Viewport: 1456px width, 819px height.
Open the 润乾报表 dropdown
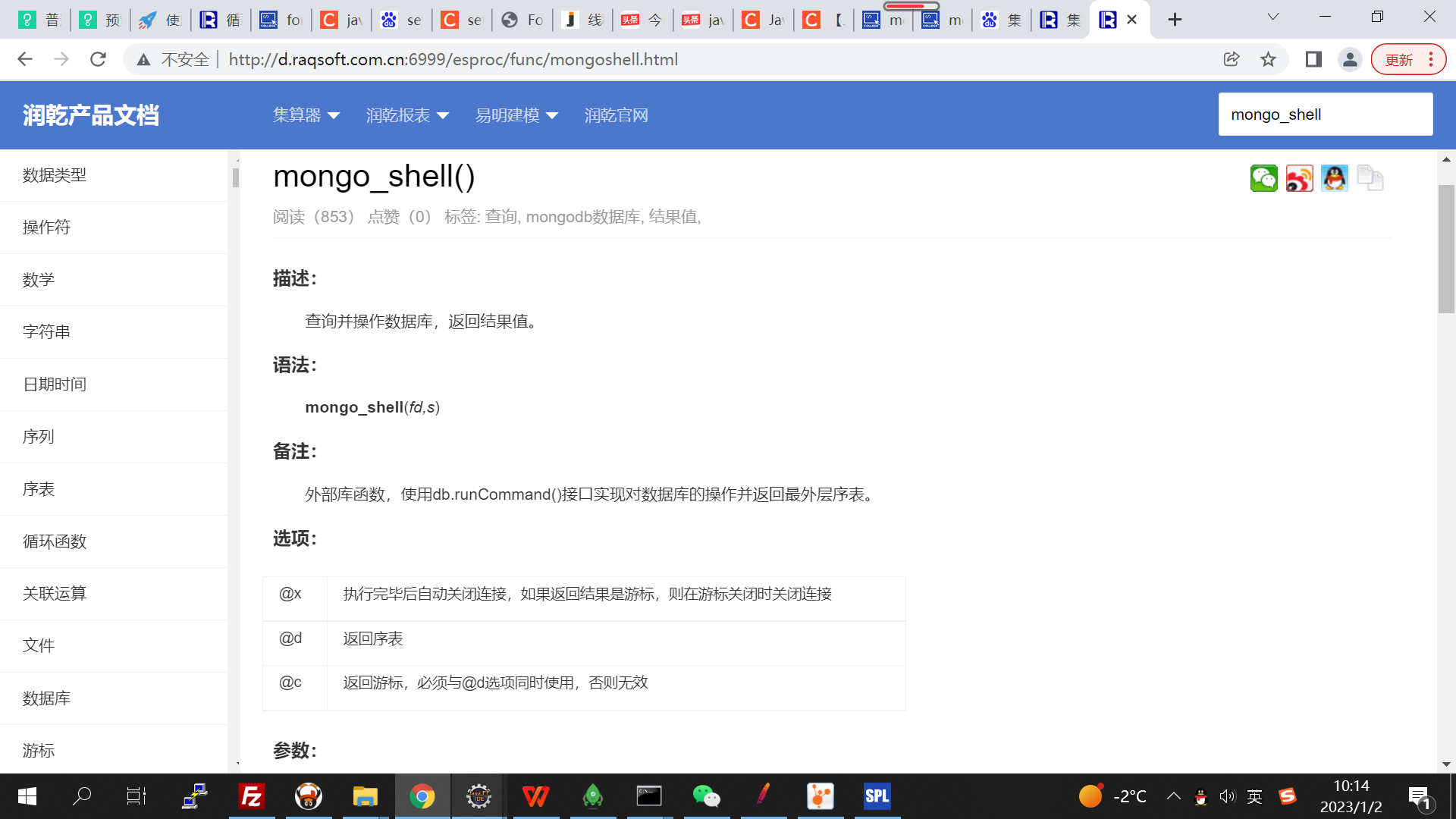coord(406,115)
